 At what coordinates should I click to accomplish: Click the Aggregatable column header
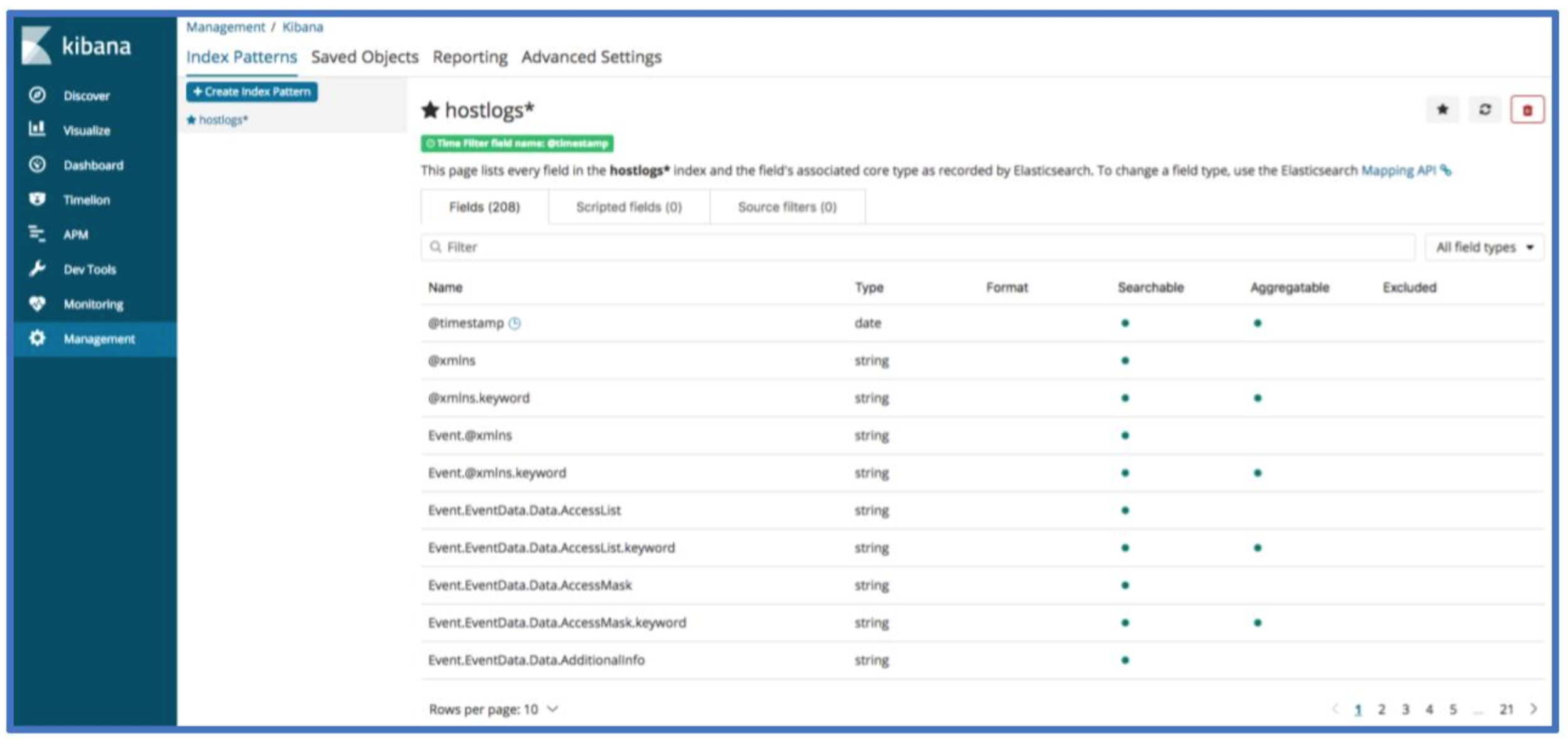pyautogui.click(x=1290, y=287)
